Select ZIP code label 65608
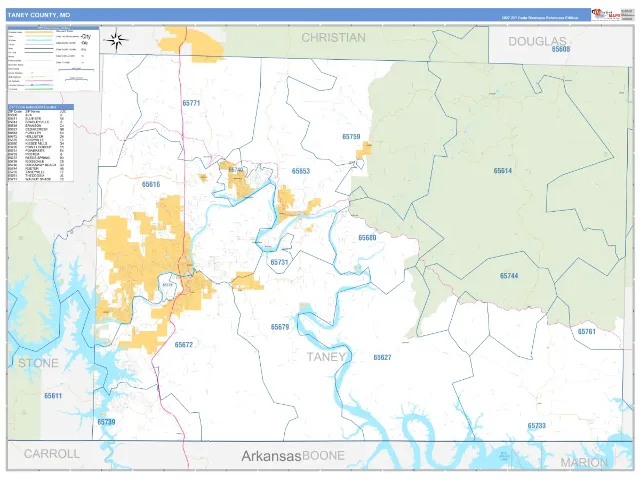640x480 pixels. (x=560, y=49)
